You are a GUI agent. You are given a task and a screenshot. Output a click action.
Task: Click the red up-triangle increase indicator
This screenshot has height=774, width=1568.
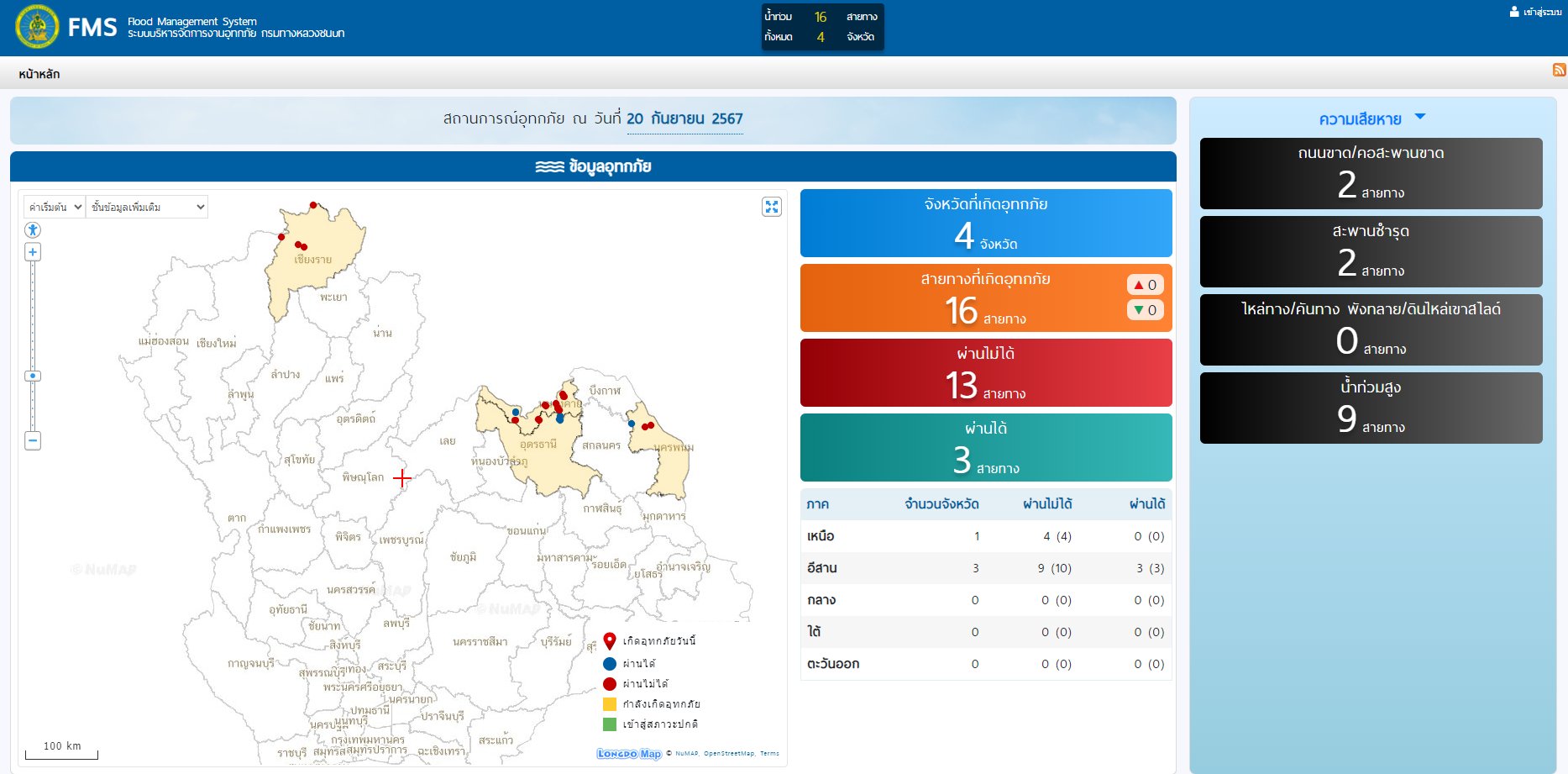tap(1139, 285)
